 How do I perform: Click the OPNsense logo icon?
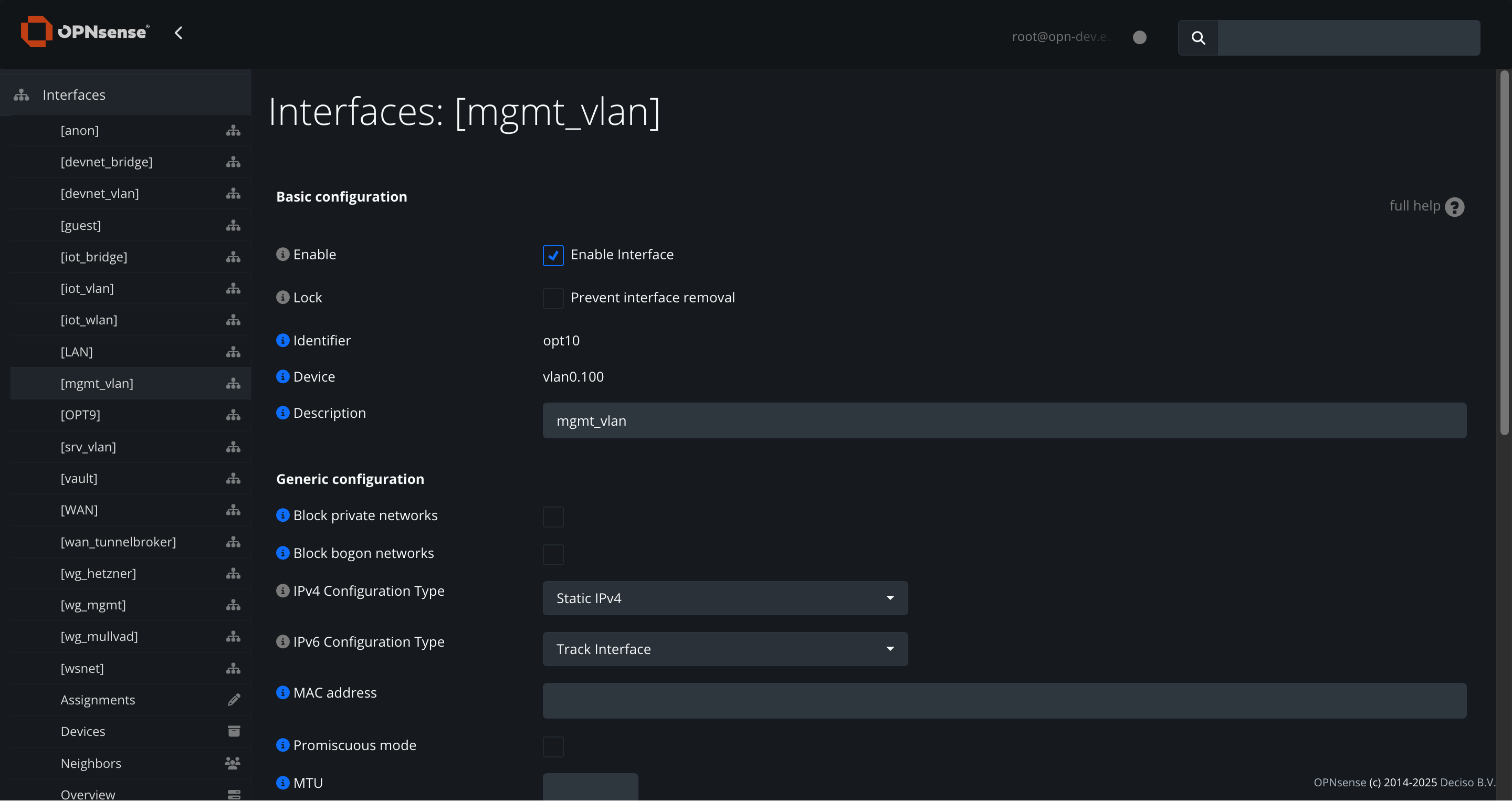coord(36,31)
